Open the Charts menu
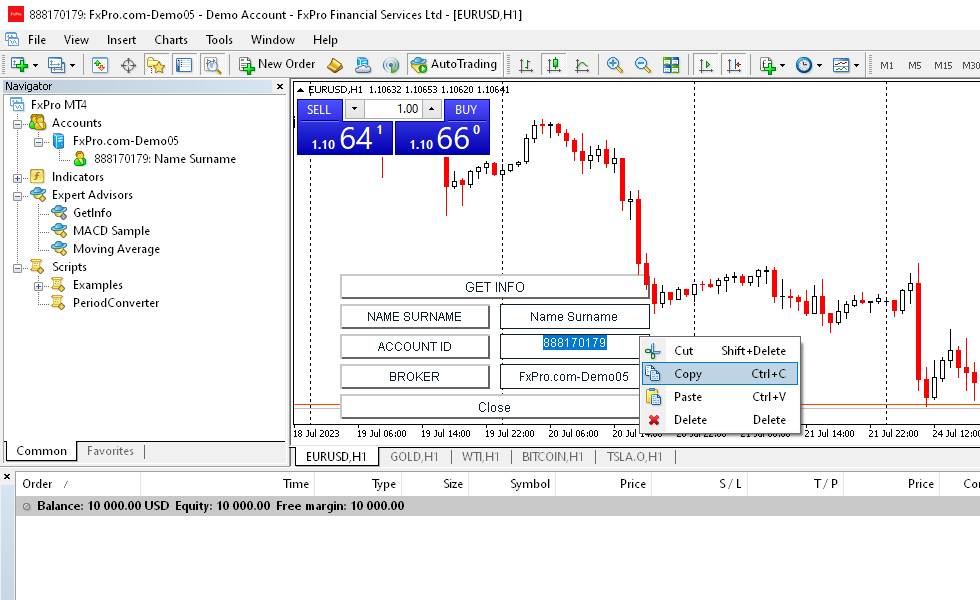This screenshot has width=980, height=600. [171, 39]
